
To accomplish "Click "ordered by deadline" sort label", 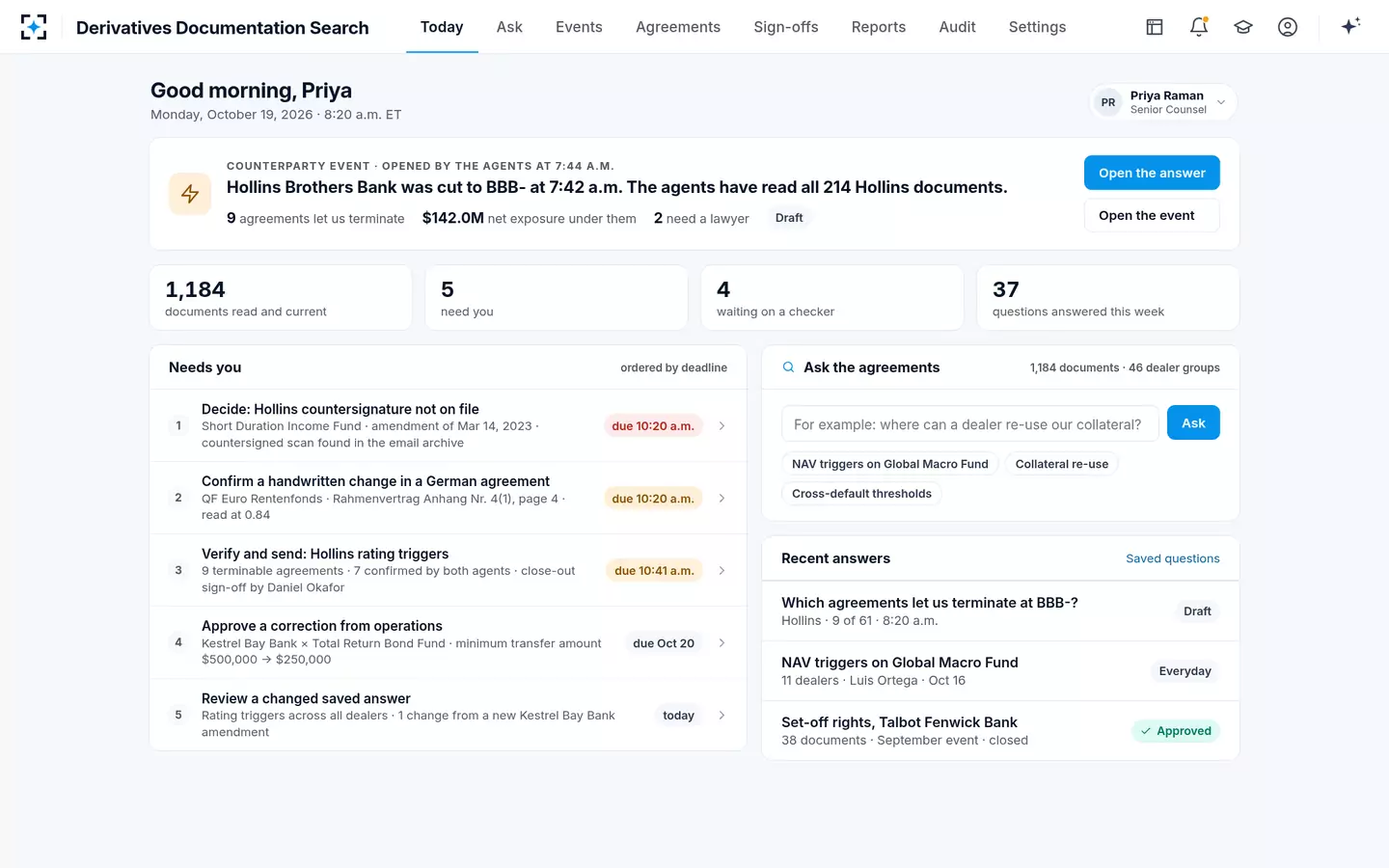I will click(673, 367).
